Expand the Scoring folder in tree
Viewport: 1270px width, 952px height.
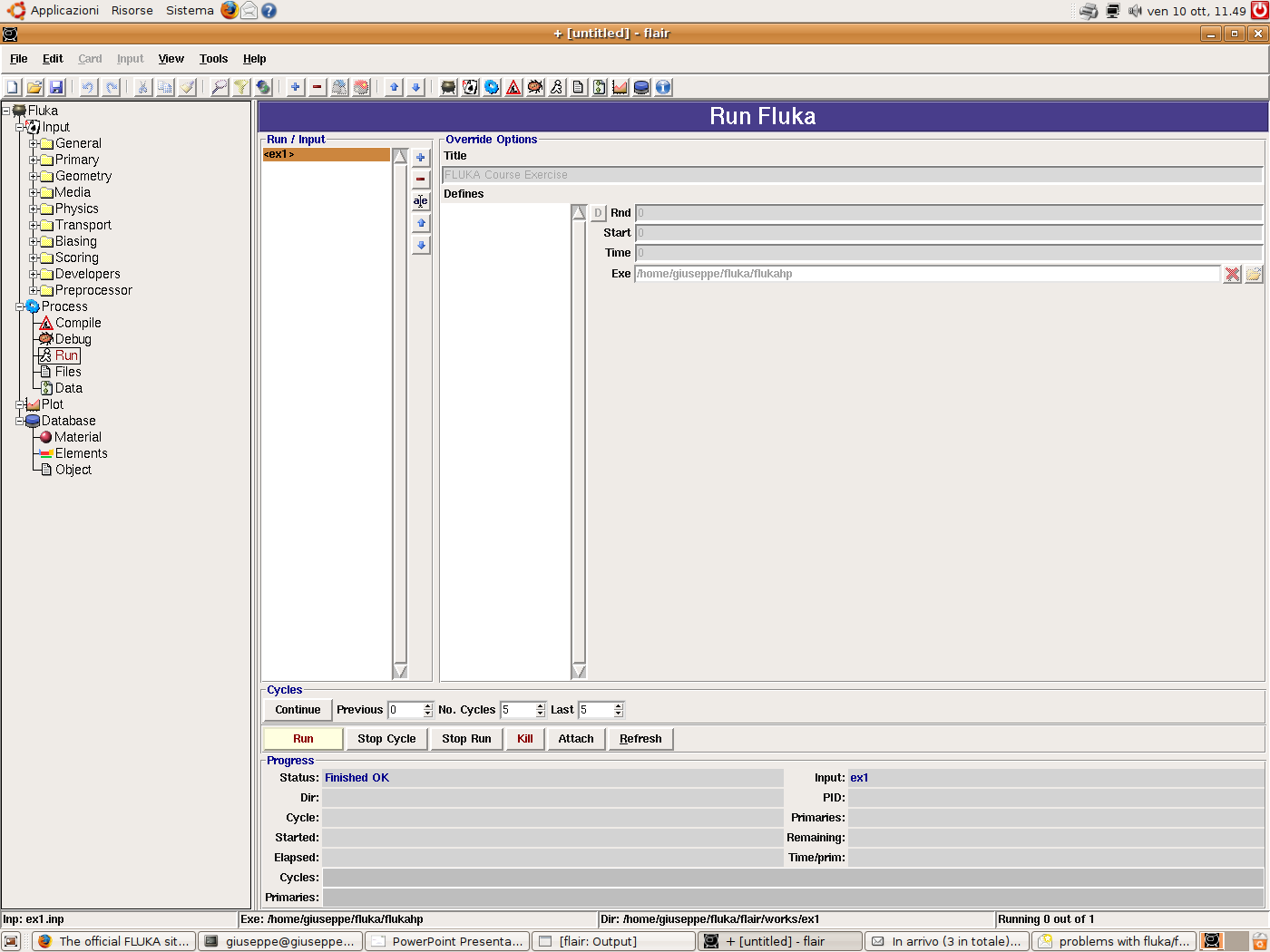[x=34, y=257]
